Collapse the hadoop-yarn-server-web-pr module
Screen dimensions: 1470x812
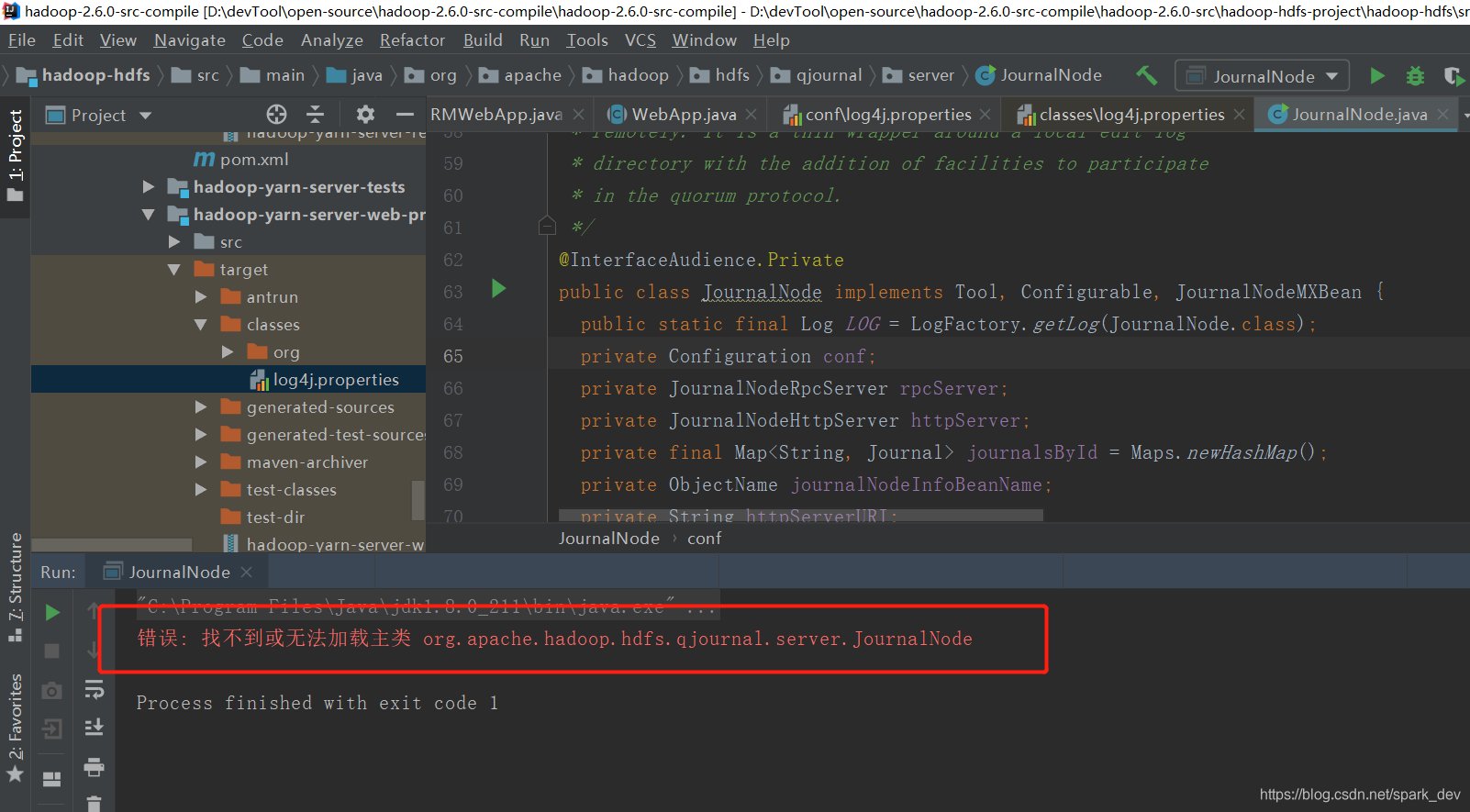click(x=148, y=214)
